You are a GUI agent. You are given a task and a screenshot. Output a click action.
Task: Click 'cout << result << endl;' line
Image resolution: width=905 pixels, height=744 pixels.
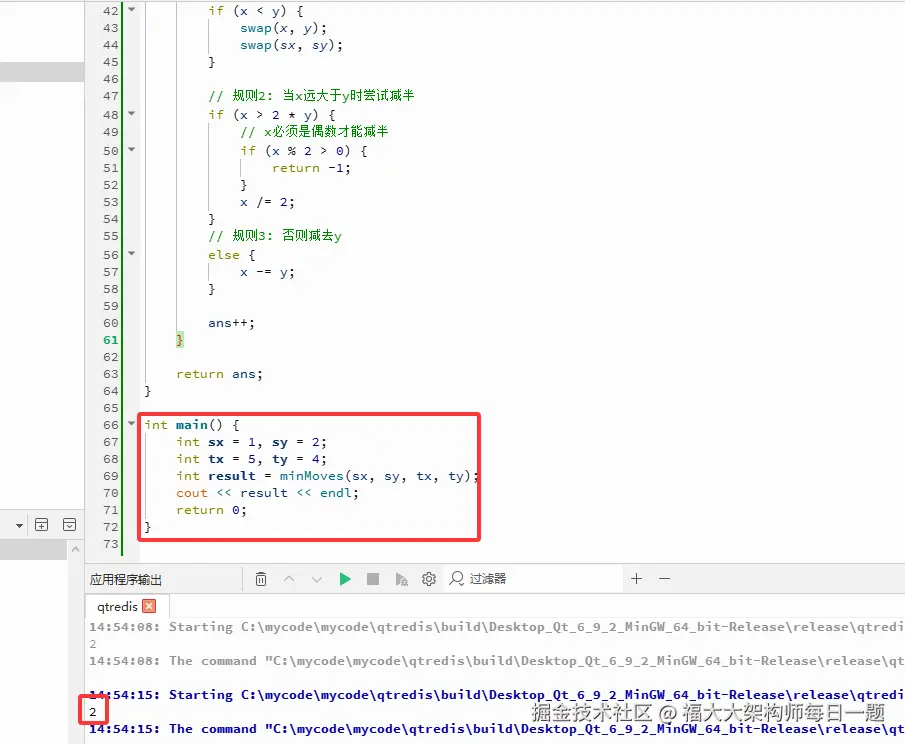click(x=267, y=493)
